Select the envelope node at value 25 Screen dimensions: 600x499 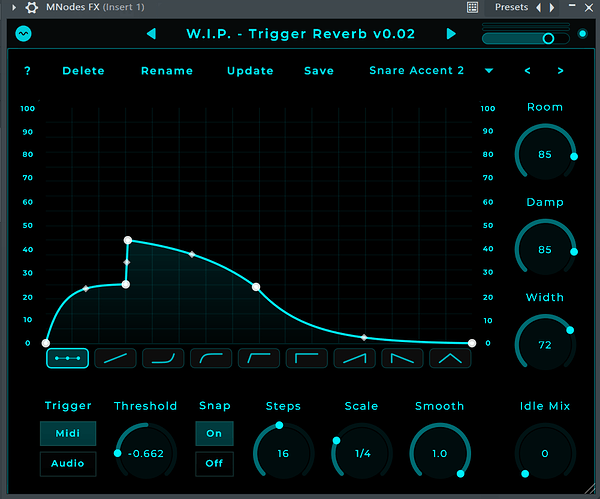[x=126, y=284]
